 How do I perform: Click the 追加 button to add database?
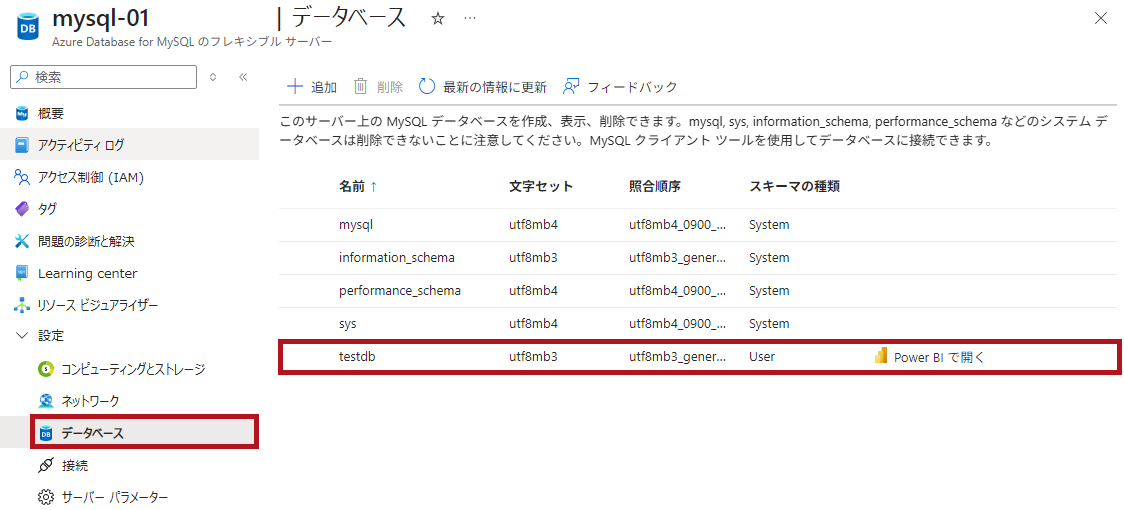click(x=312, y=87)
